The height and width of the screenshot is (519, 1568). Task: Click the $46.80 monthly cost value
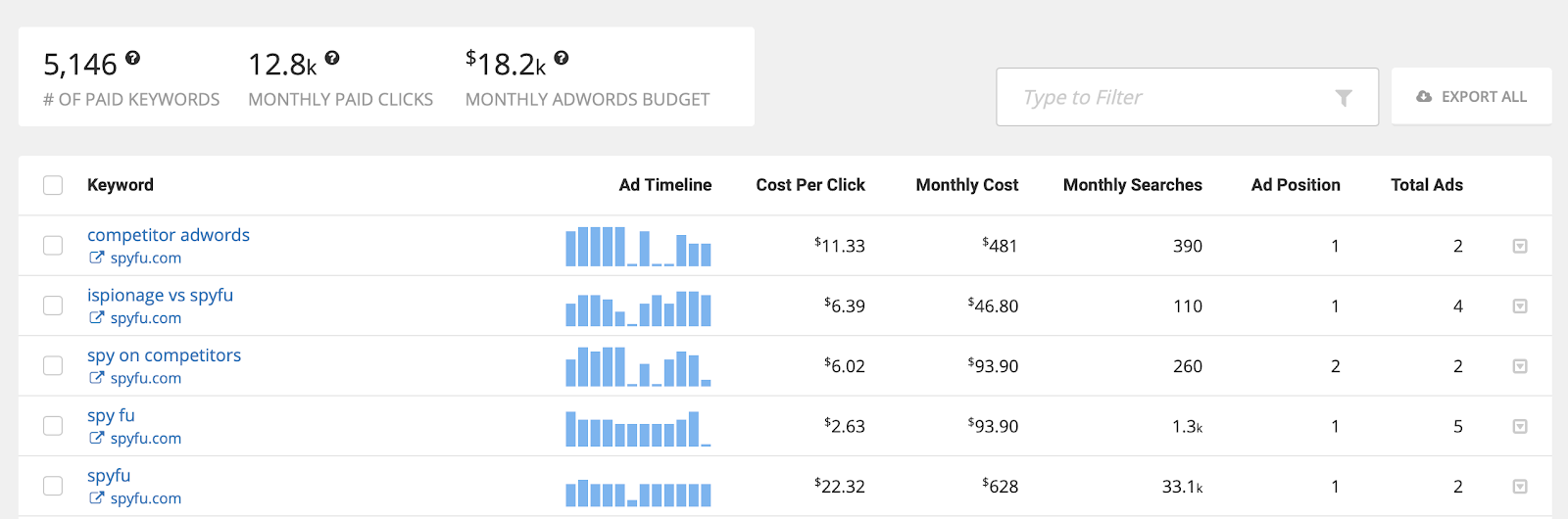(x=994, y=306)
